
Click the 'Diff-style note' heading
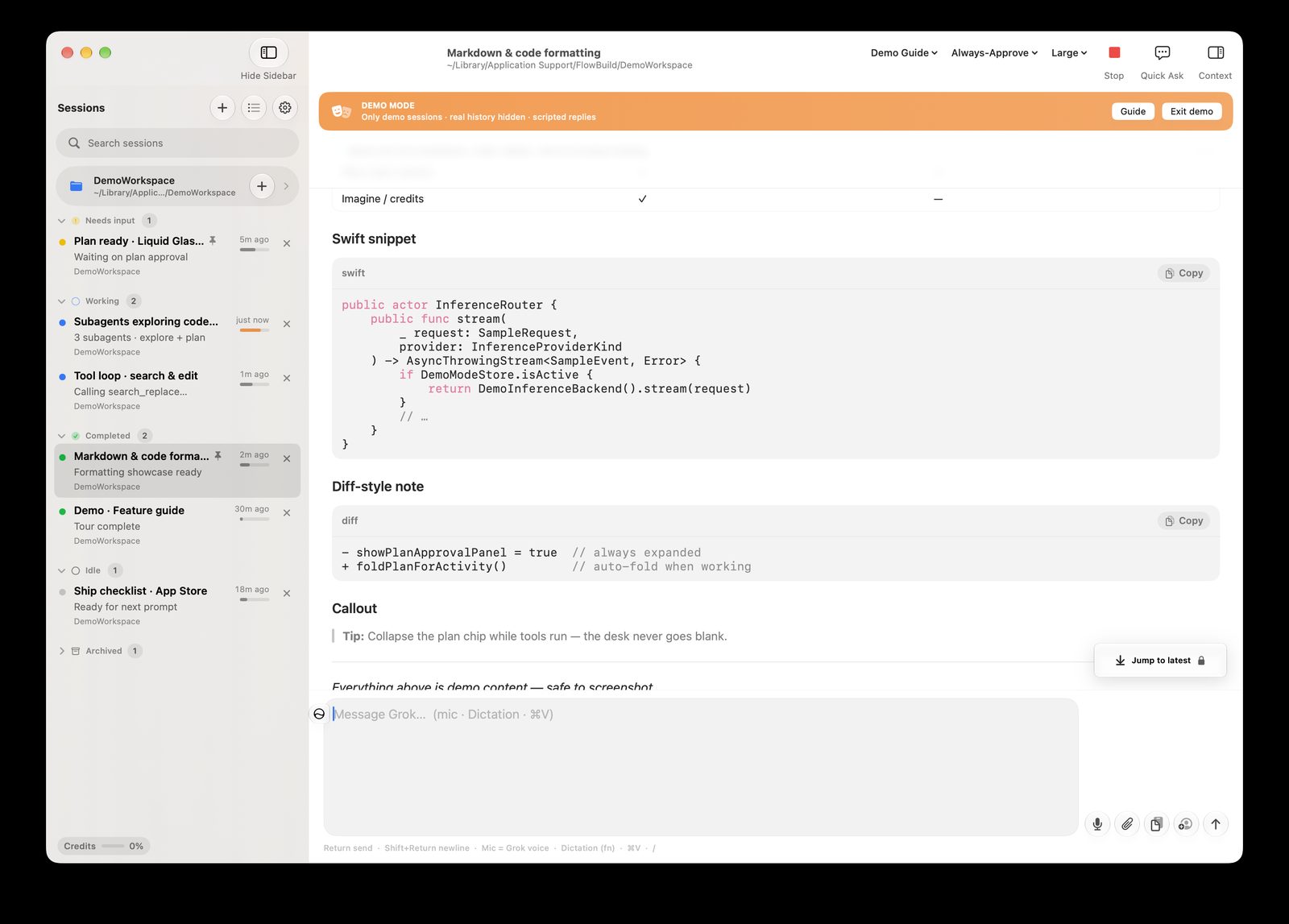[378, 487]
